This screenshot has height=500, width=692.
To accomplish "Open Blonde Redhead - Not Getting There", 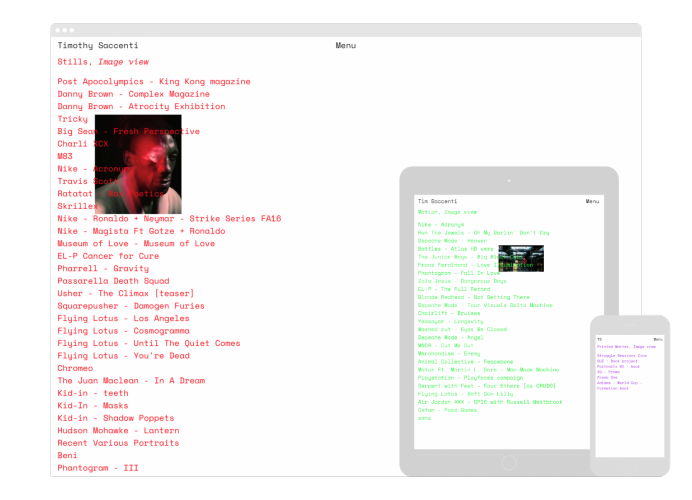I will 474,297.
